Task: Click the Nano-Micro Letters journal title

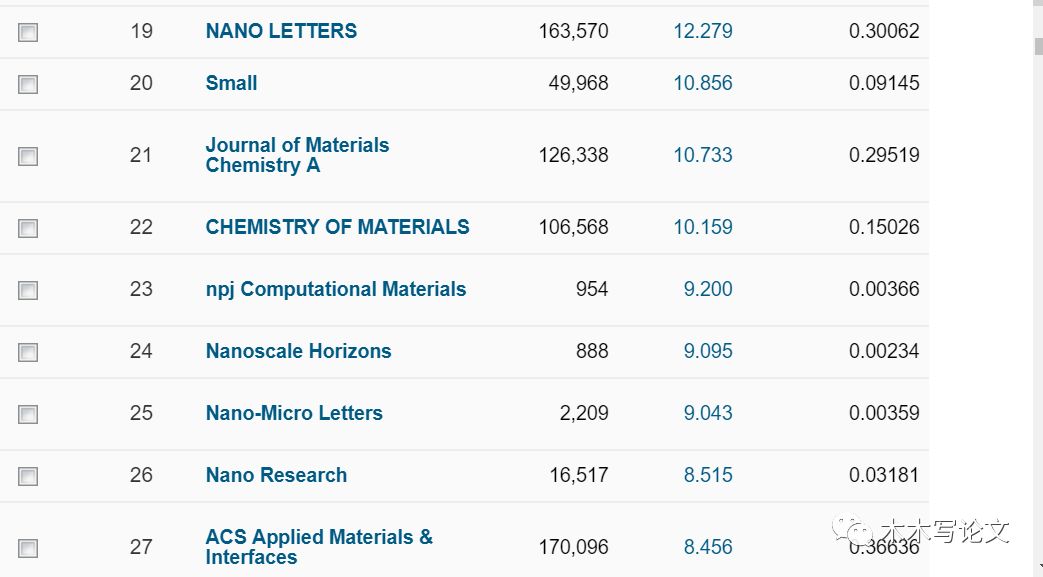Action: pyautogui.click(x=294, y=413)
